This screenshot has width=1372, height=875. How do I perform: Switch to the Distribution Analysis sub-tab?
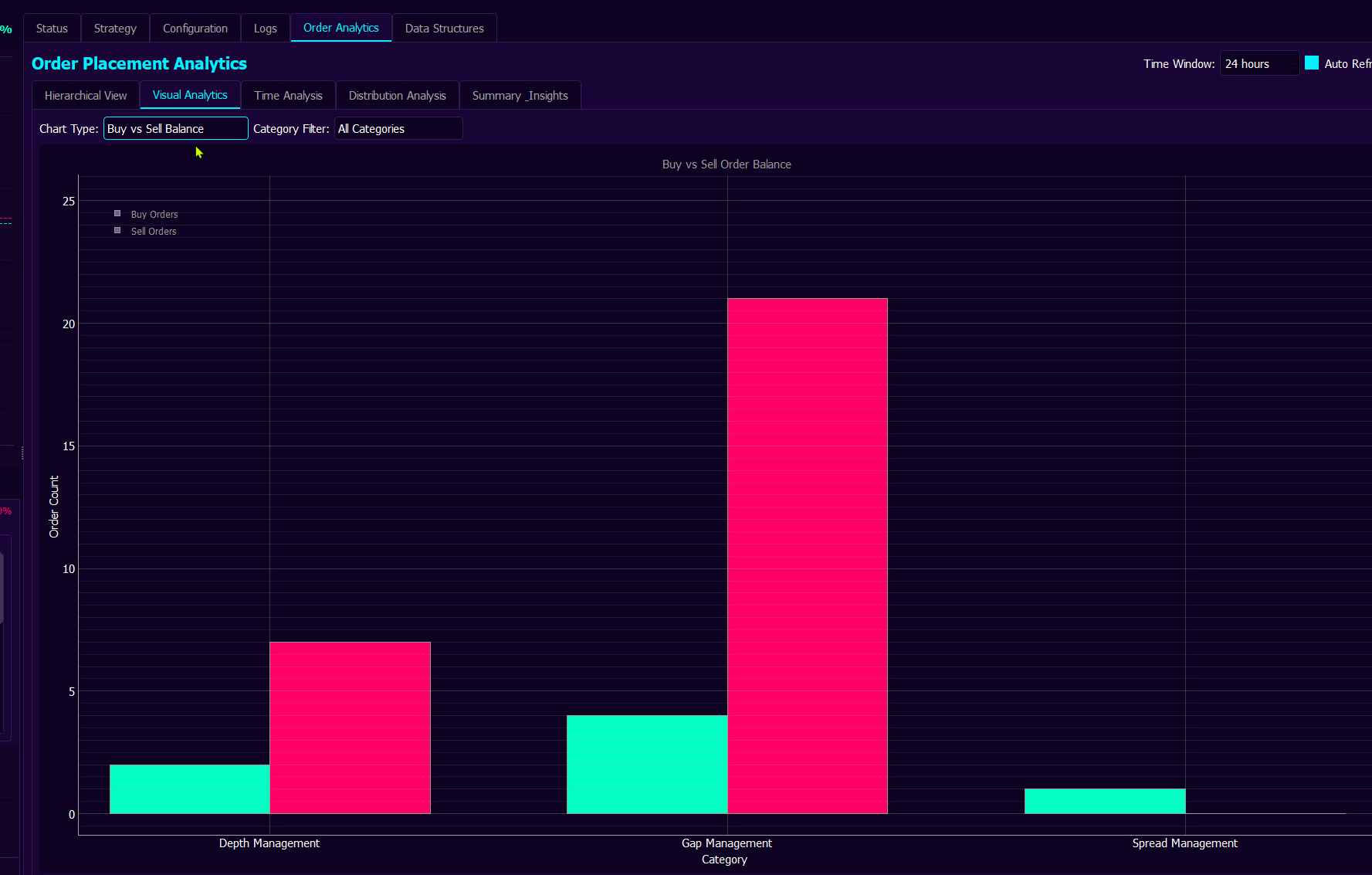click(x=397, y=96)
